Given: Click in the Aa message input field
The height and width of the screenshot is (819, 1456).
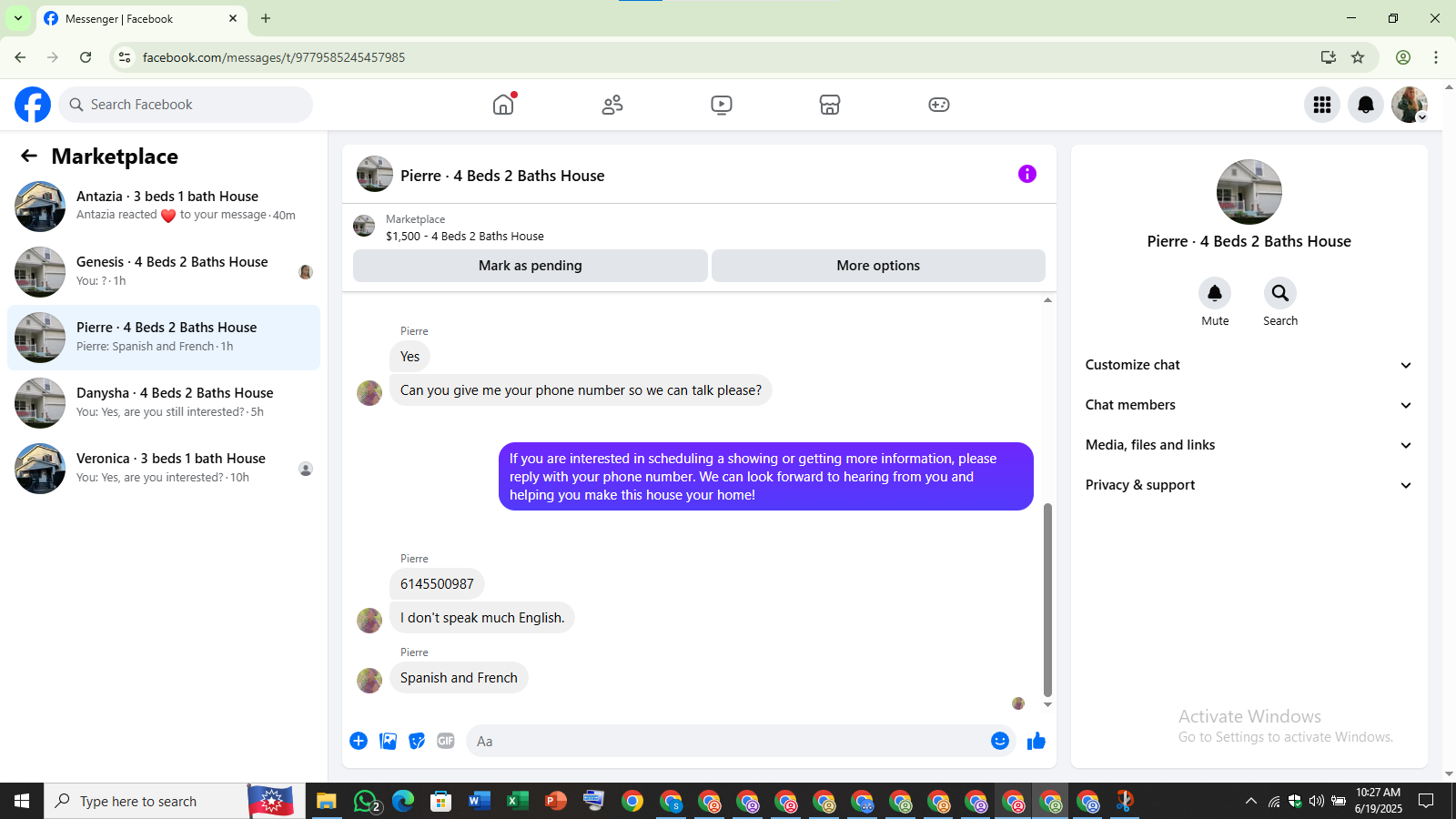Looking at the screenshot, I should pyautogui.click(x=726, y=741).
